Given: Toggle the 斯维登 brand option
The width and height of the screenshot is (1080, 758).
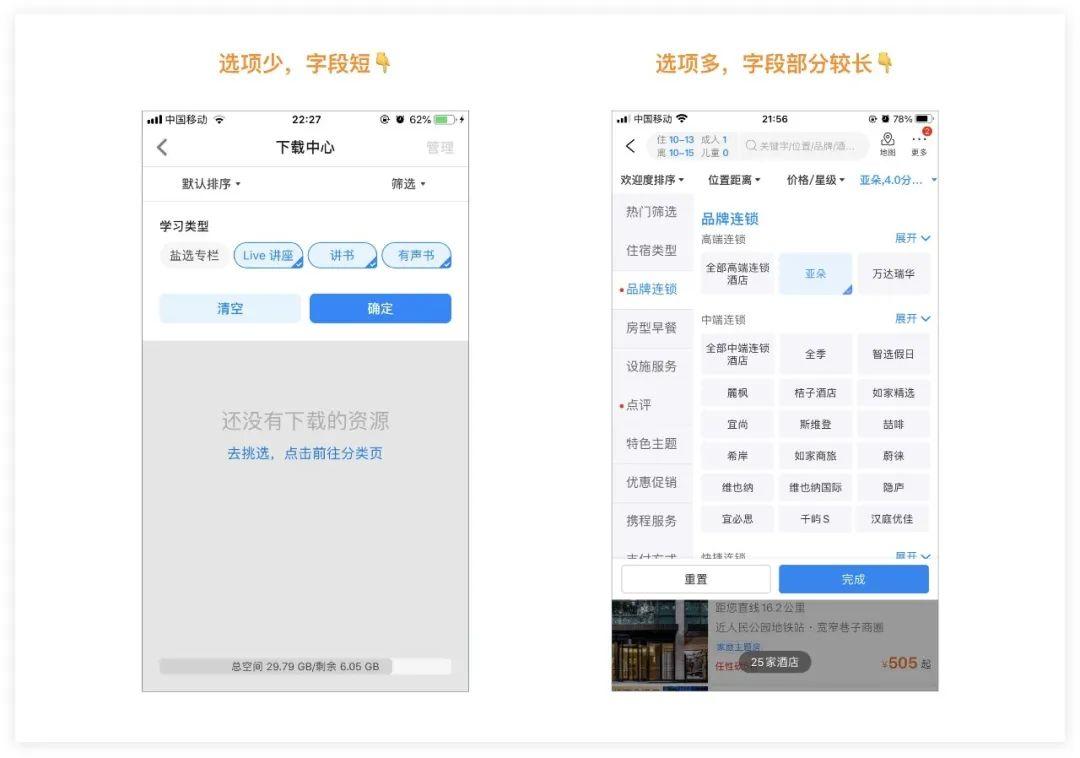Looking at the screenshot, I should click(x=816, y=425).
